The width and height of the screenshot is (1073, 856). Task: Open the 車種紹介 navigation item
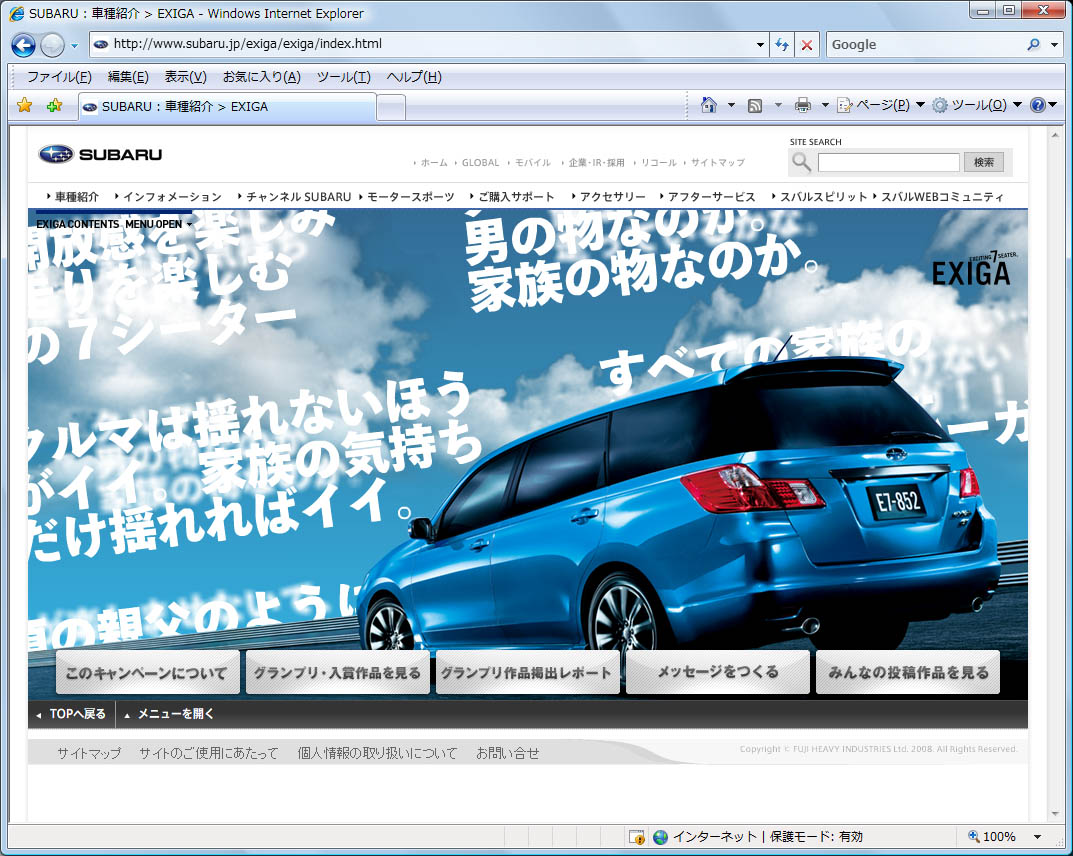(77, 197)
